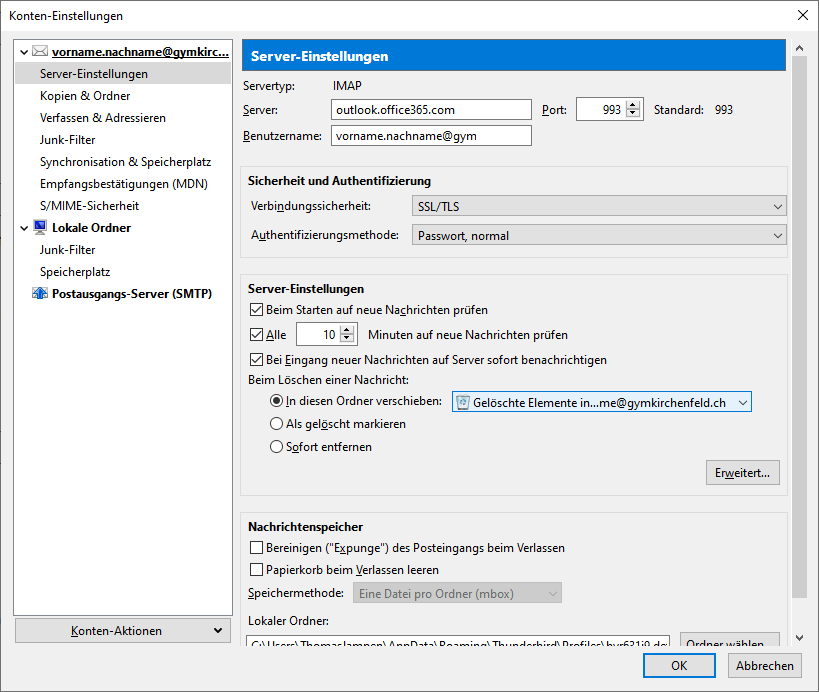Image resolution: width=819 pixels, height=692 pixels.
Task: Toggle 'Bei Eingang neuer Nachrichten' notification checkbox
Action: (x=256, y=359)
